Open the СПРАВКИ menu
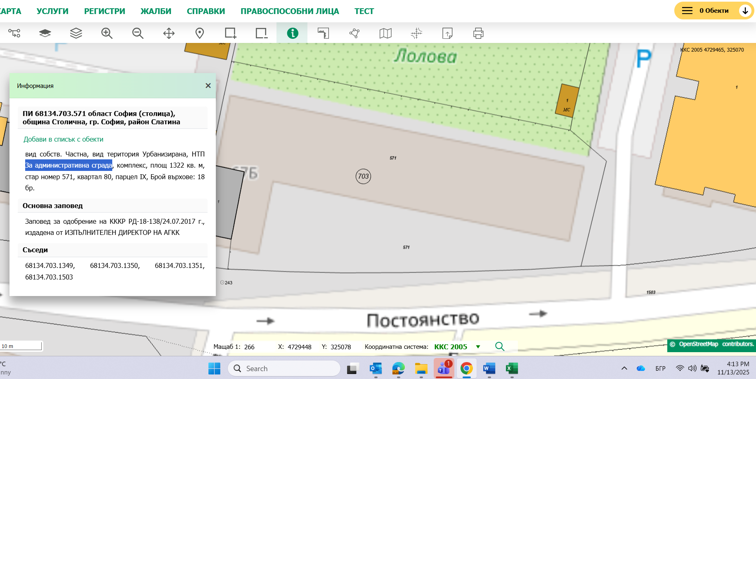 click(206, 11)
